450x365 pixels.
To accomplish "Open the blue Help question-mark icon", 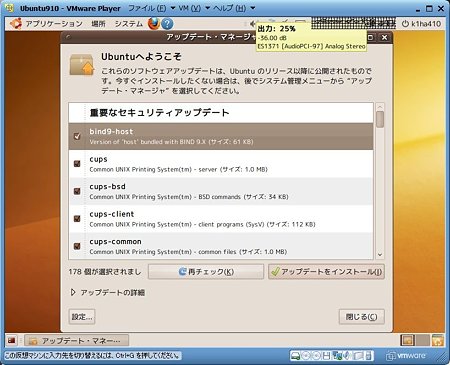I will (167, 24).
